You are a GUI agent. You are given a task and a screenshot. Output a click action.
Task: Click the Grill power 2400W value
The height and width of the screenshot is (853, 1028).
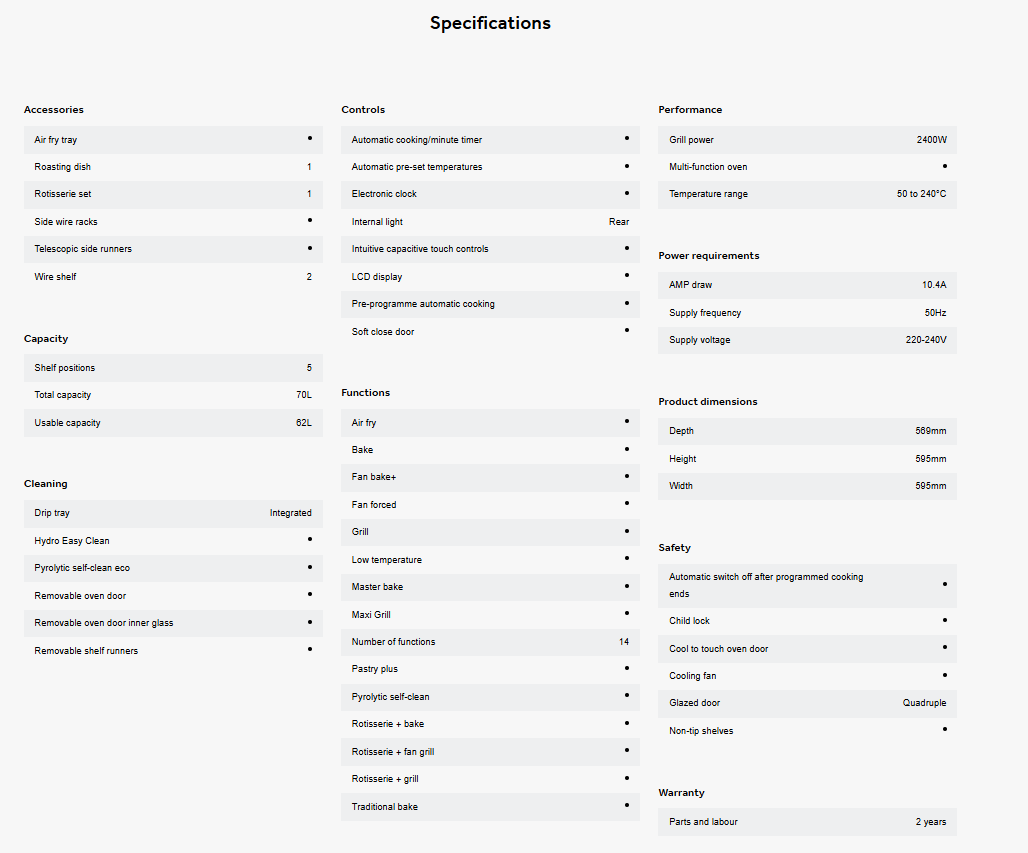[x=931, y=140]
